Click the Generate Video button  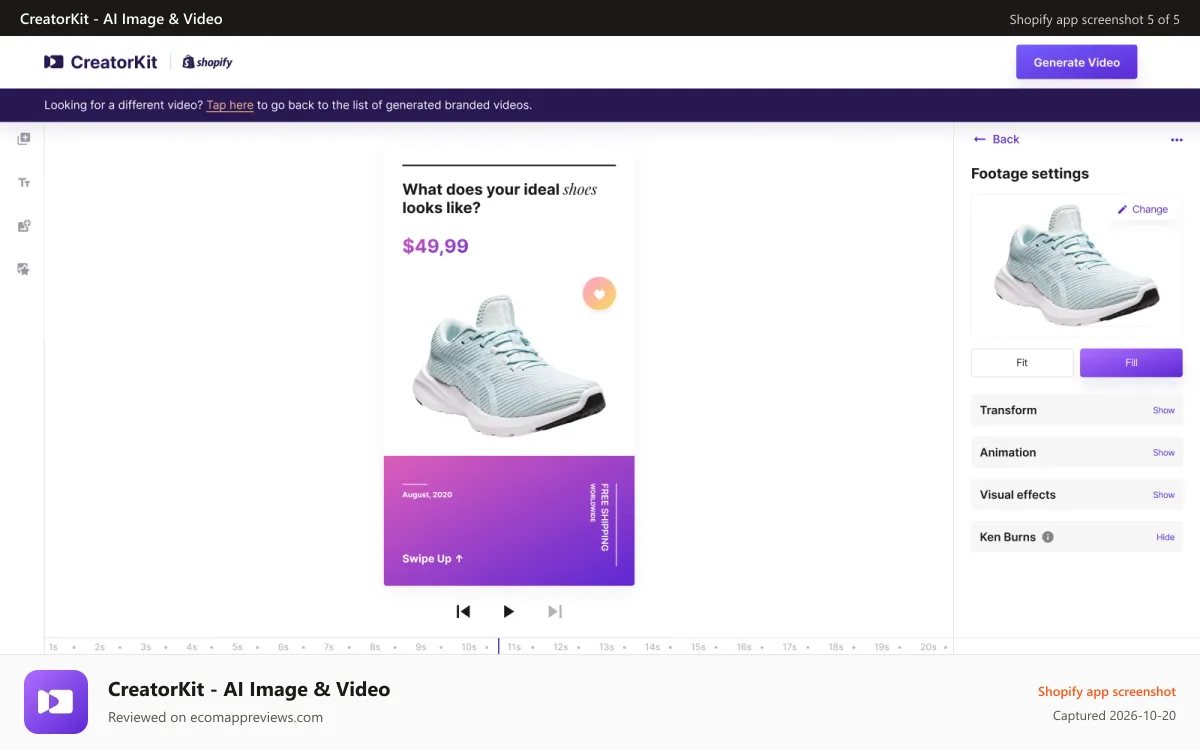[x=1077, y=62]
